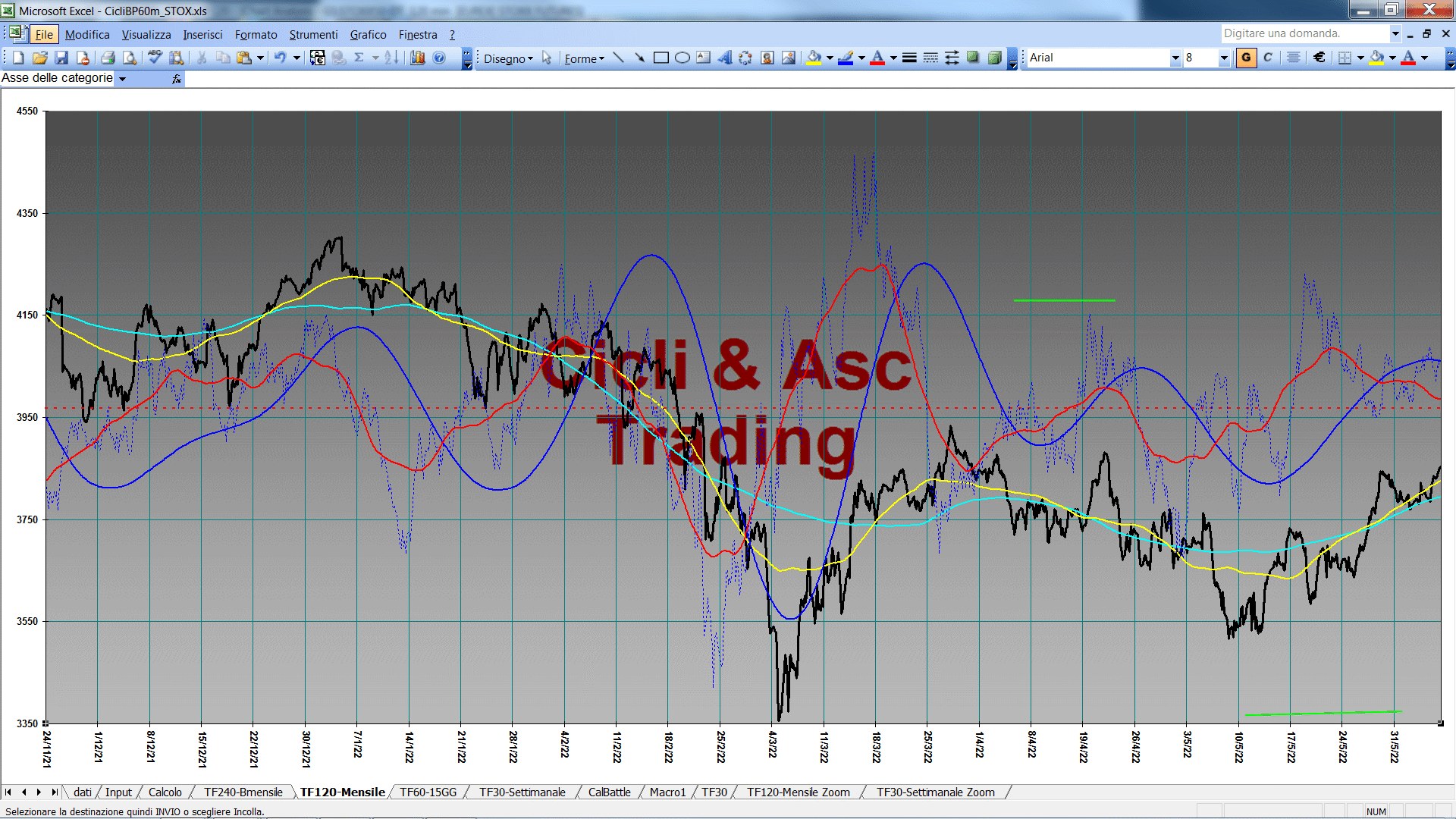
Task: Insert a diagram or organization chart
Action: click(x=745, y=58)
